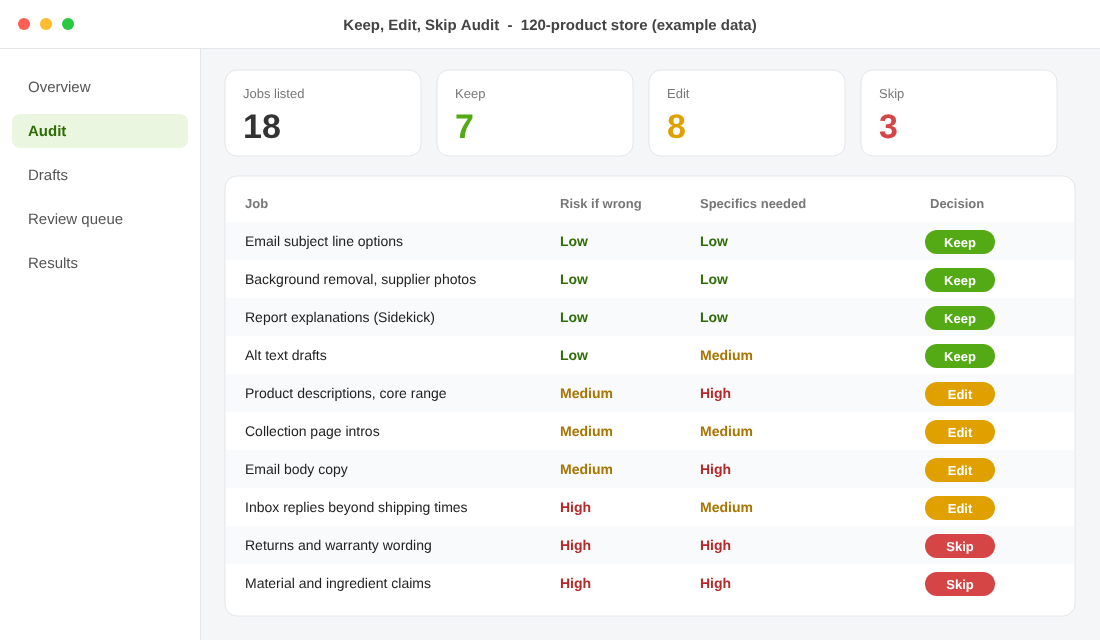Click the Edit count card showing 8

tap(746, 113)
